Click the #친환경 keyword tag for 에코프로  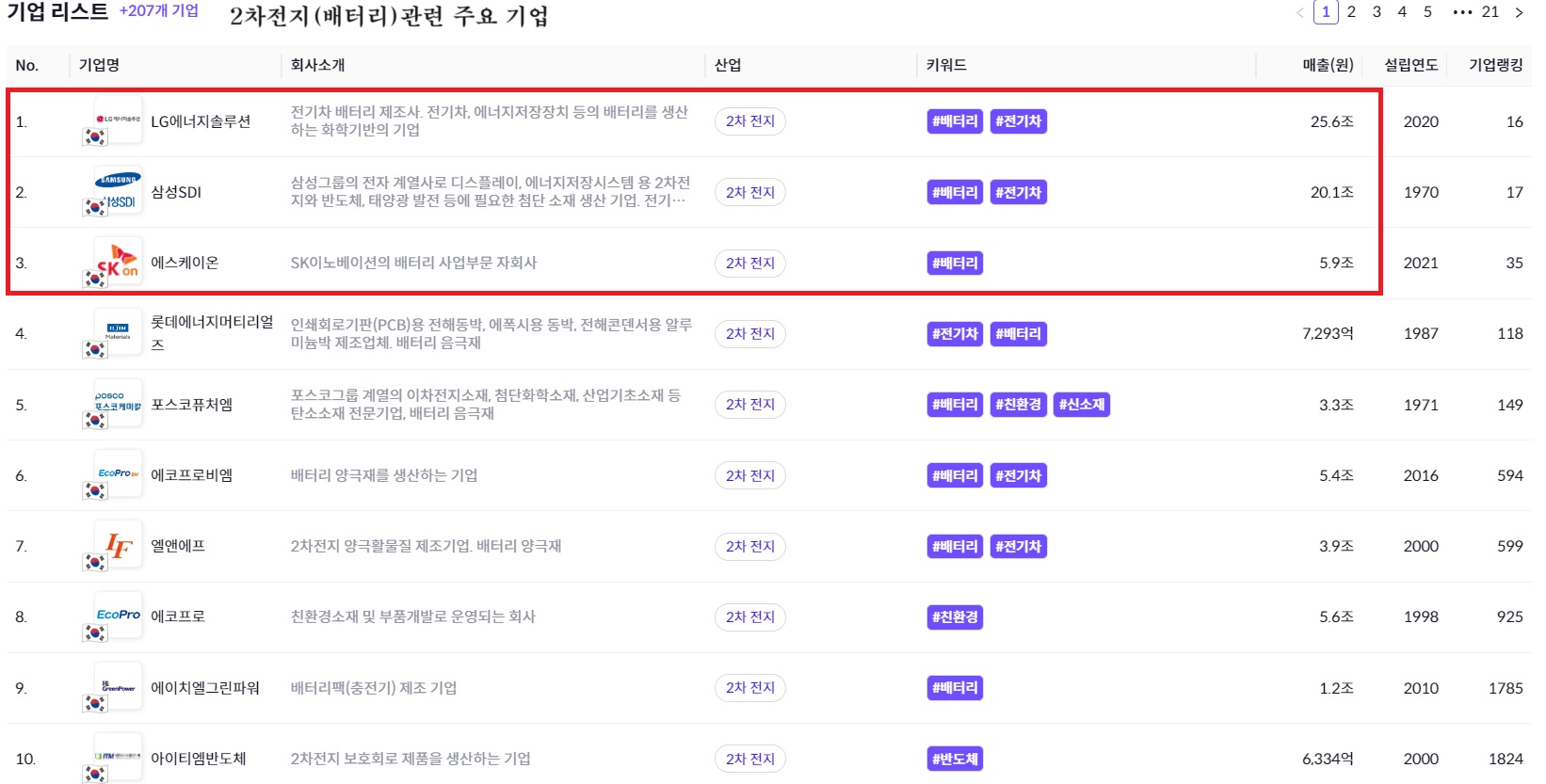coord(955,616)
